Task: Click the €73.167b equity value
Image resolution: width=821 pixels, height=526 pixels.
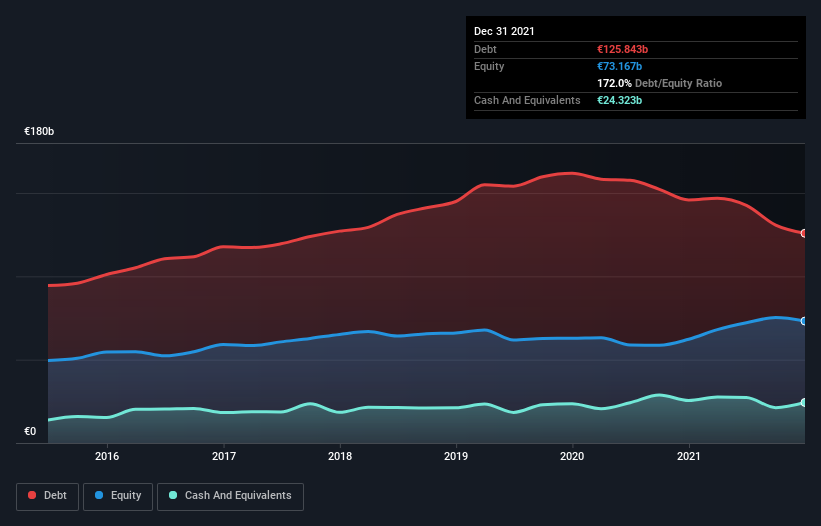Action: pyautogui.click(x=619, y=66)
